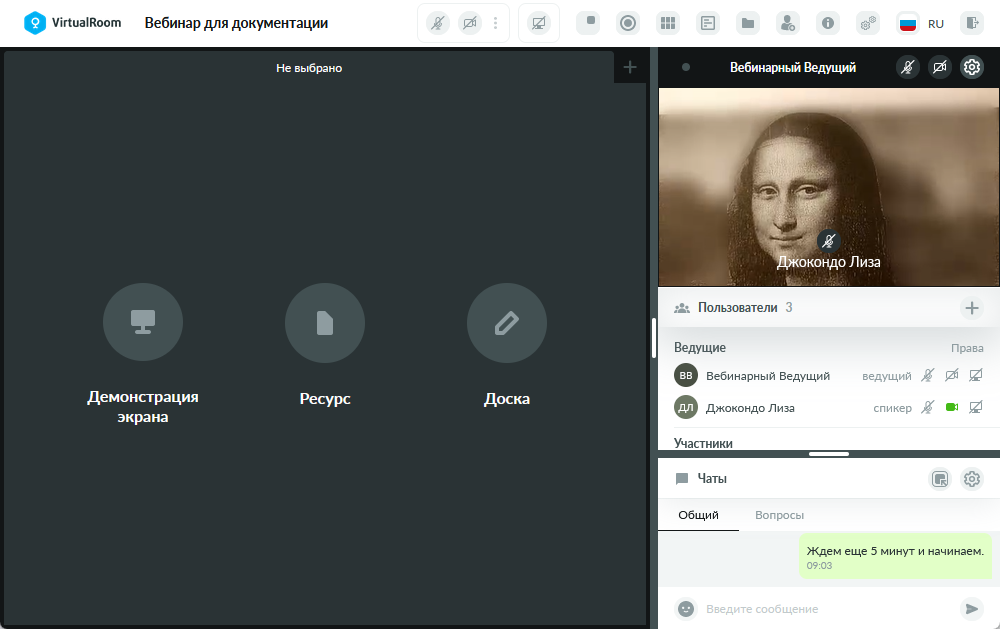
Task: Click the ДЛ avatar of Джоконда Лиза
Action: click(x=686, y=407)
